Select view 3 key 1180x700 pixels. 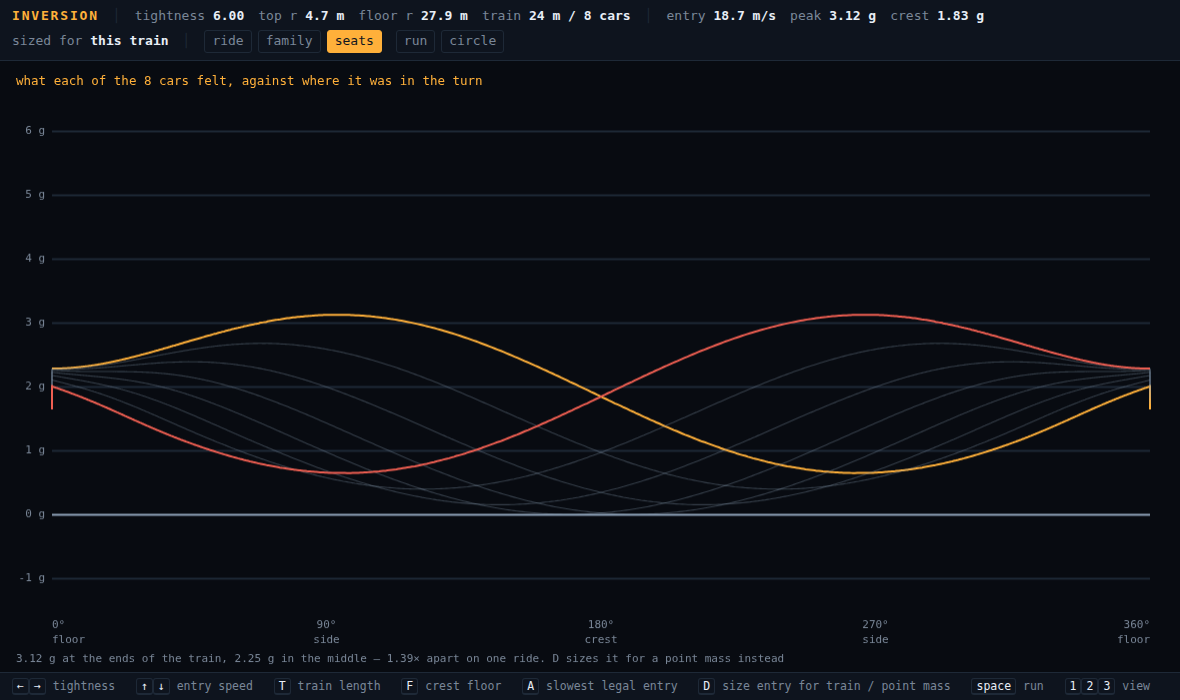[1106, 686]
